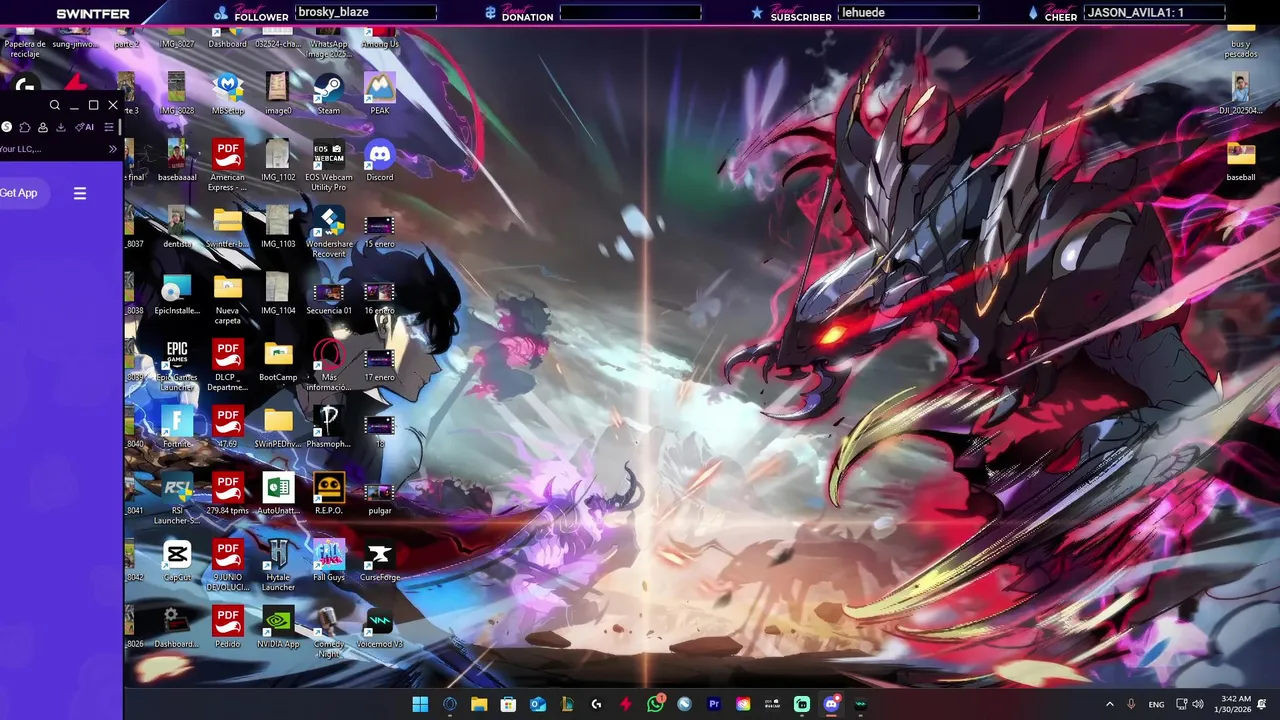Open WhatsApp from the taskbar
The image size is (1280, 720).
655,704
